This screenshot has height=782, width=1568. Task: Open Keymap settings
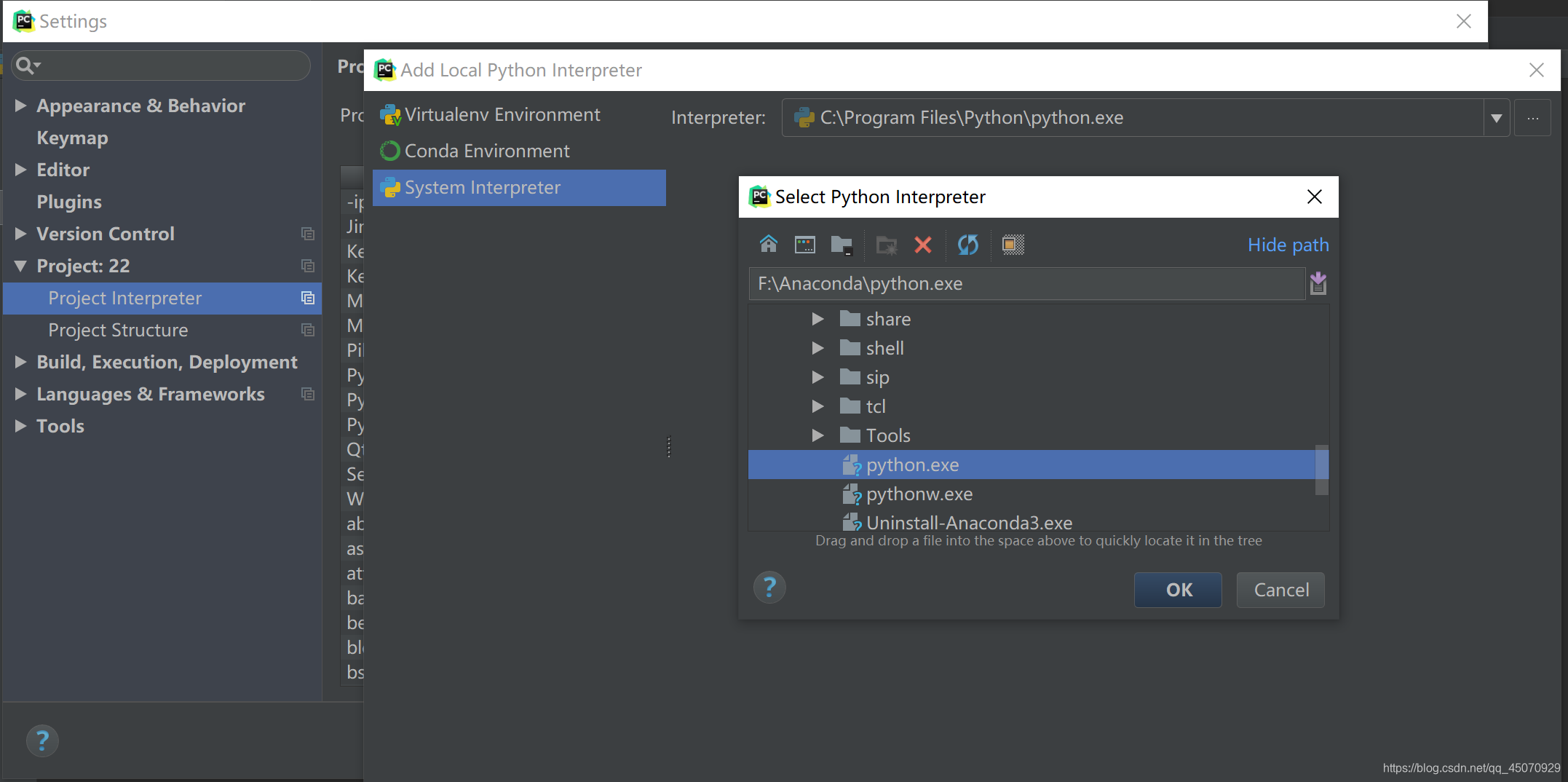pyautogui.click(x=72, y=138)
